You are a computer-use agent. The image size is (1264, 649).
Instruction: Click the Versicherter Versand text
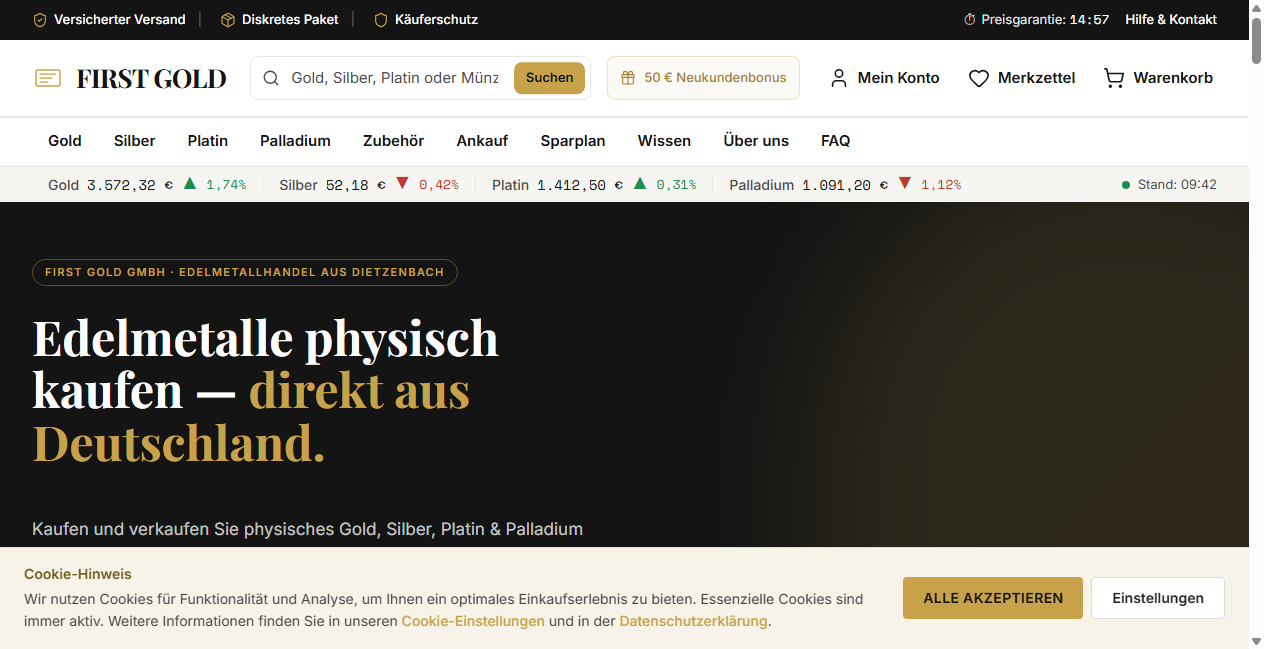(x=120, y=20)
